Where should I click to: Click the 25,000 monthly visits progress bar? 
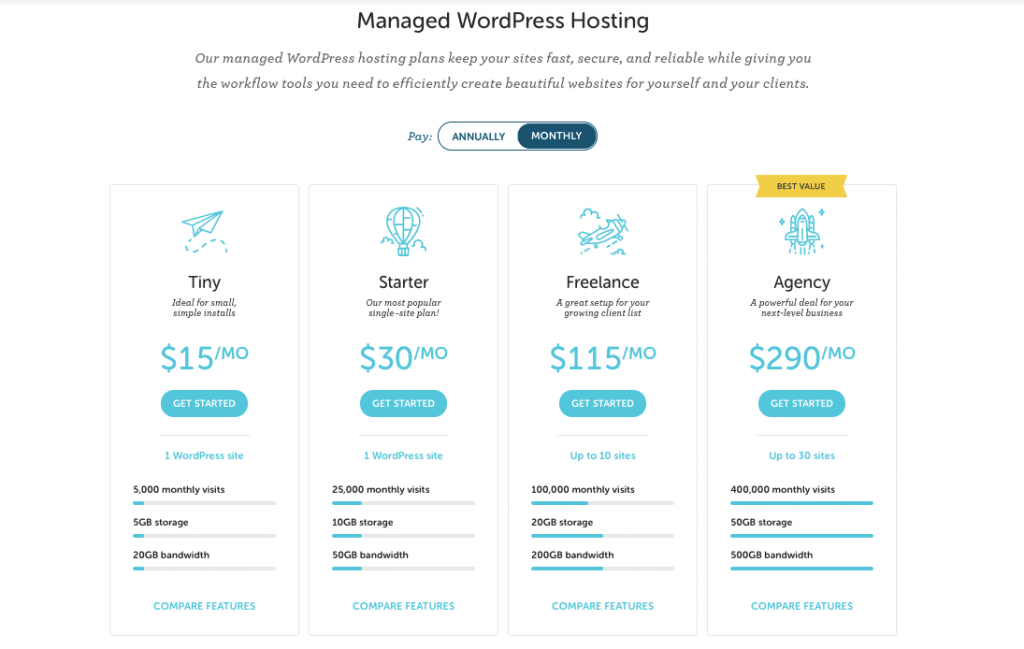(x=404, y=503)
